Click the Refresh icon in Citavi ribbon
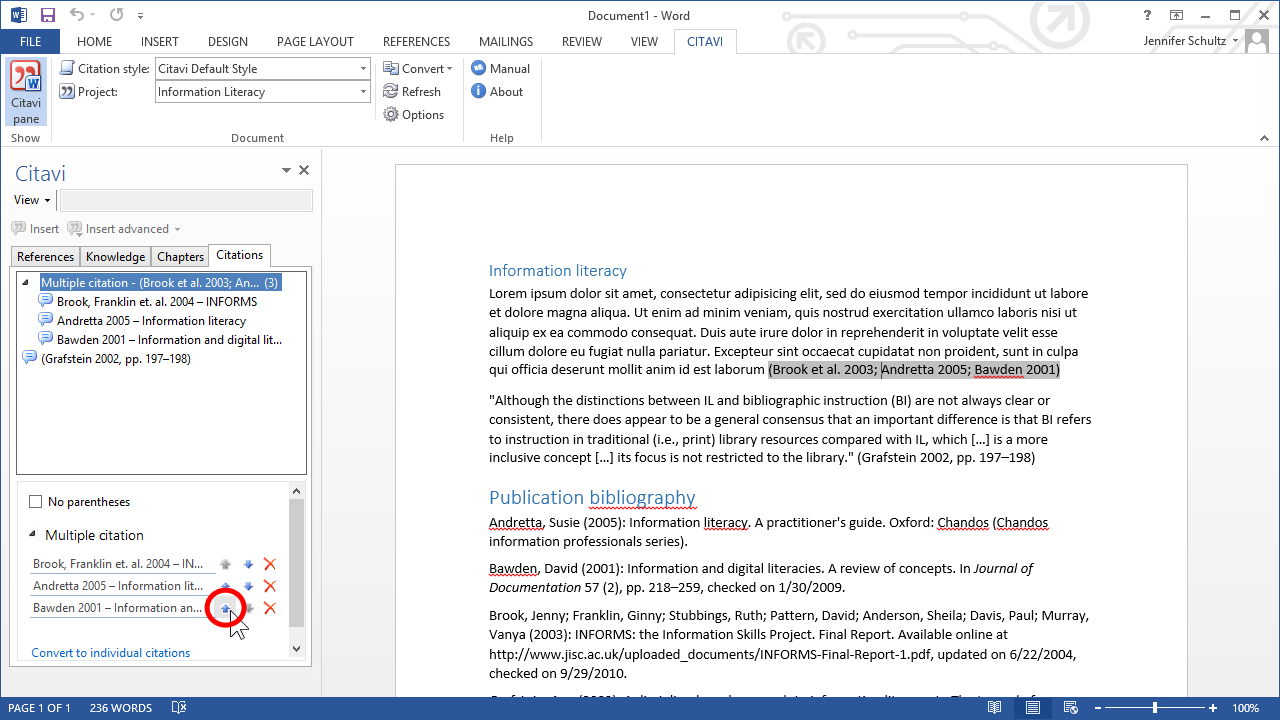 [411, 92]
